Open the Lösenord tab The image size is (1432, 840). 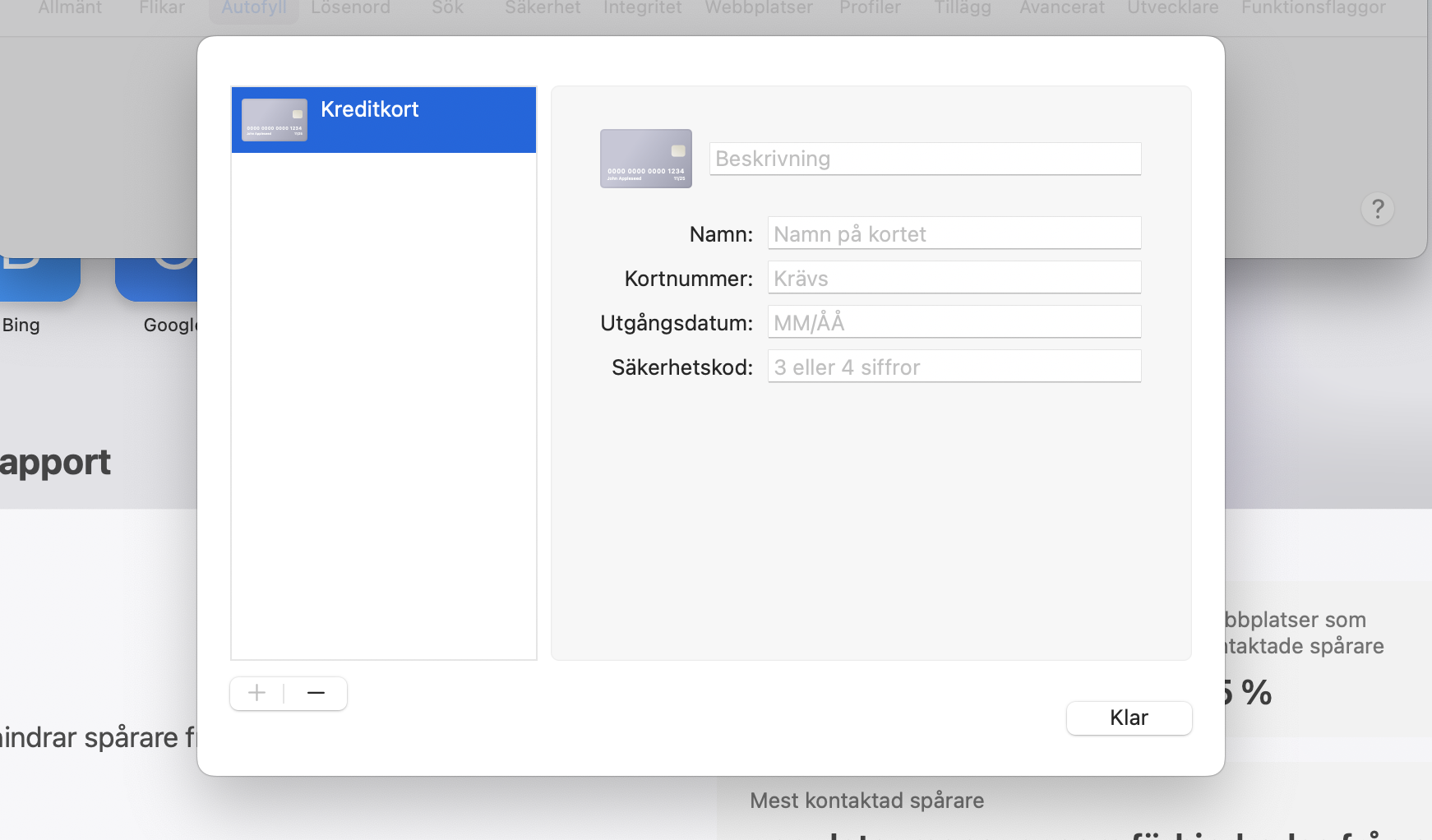350,8
